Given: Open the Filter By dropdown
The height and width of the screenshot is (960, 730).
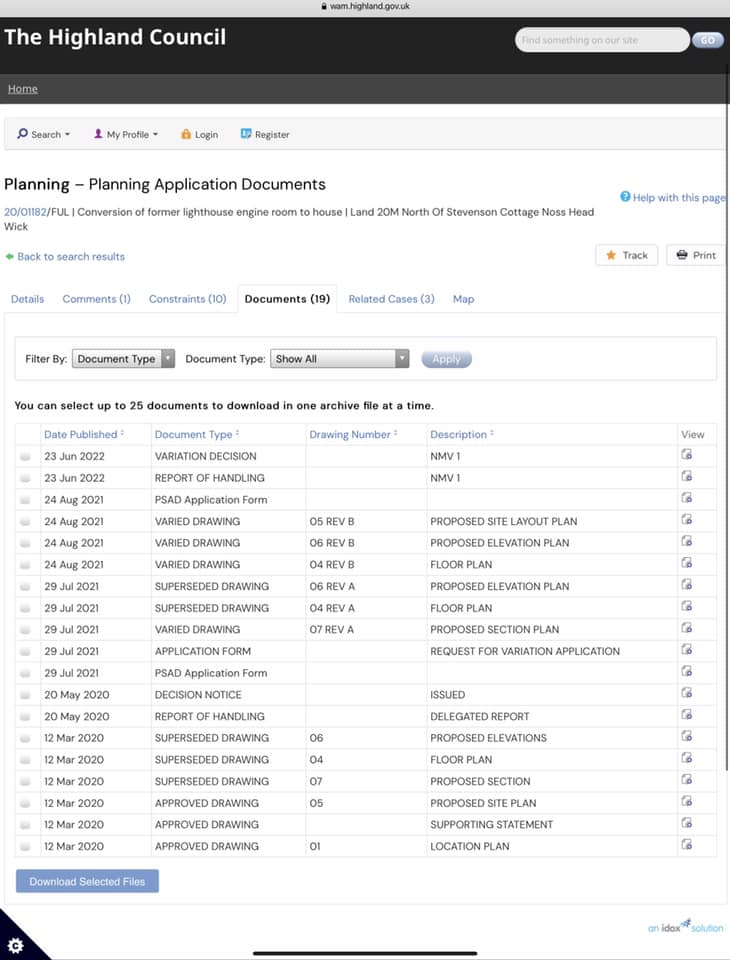Looking at the screenshot, I should [123, 359].
